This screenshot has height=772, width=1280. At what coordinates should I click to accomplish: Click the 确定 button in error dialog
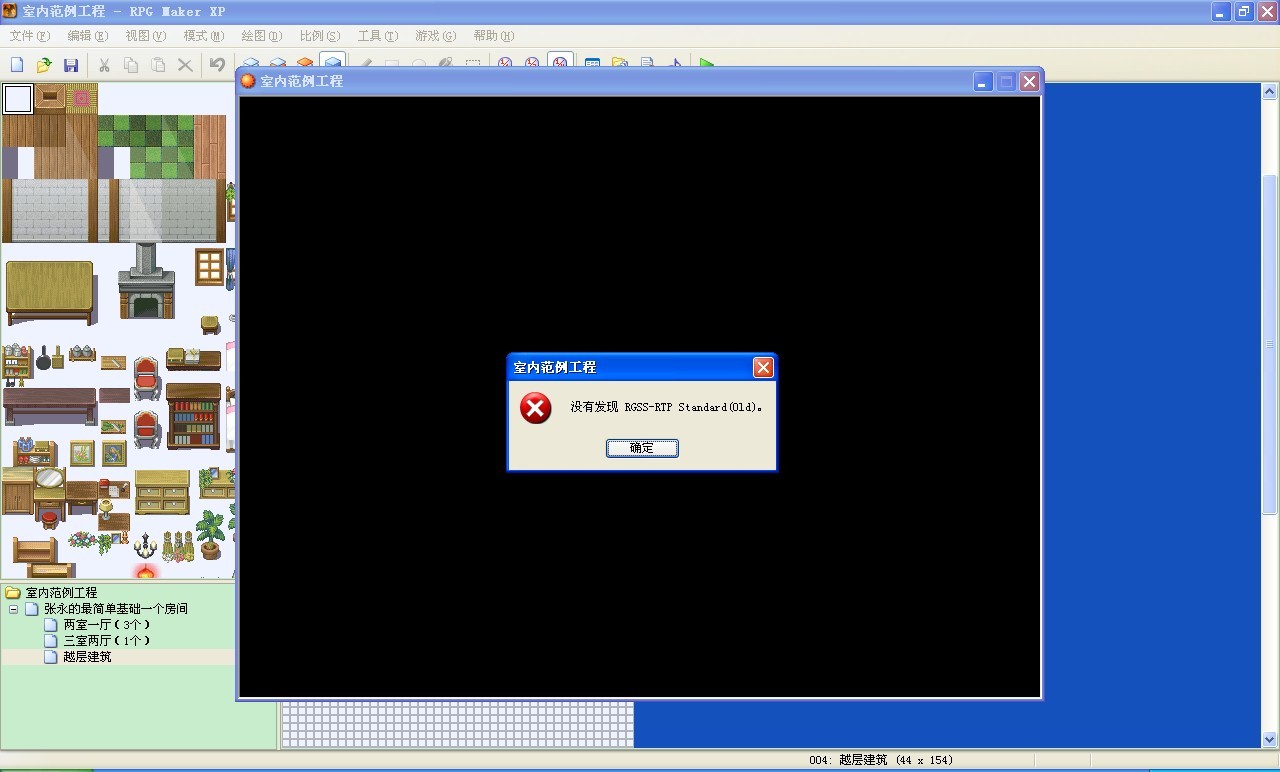(x=642, y=448)
